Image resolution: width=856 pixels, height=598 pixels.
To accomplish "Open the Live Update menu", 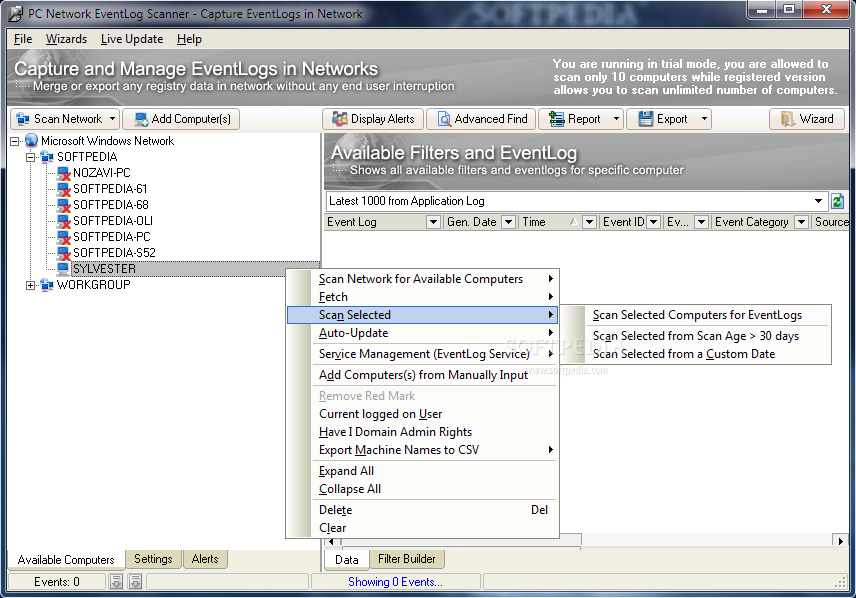I will point(132,39).
